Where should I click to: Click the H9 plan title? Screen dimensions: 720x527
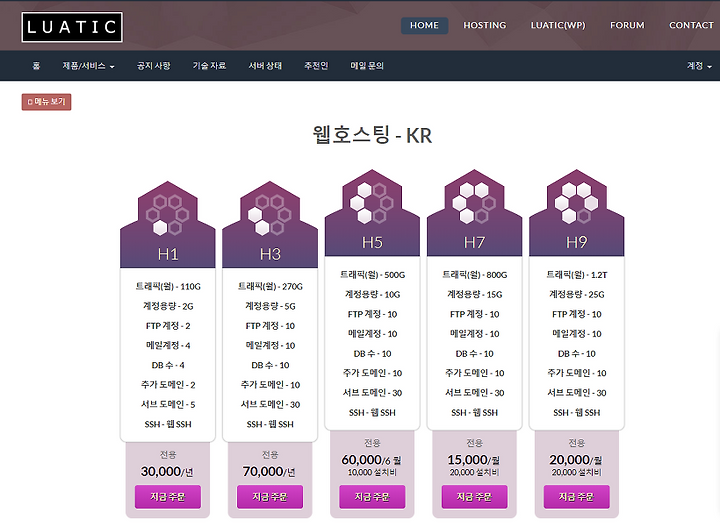(576, 242)
